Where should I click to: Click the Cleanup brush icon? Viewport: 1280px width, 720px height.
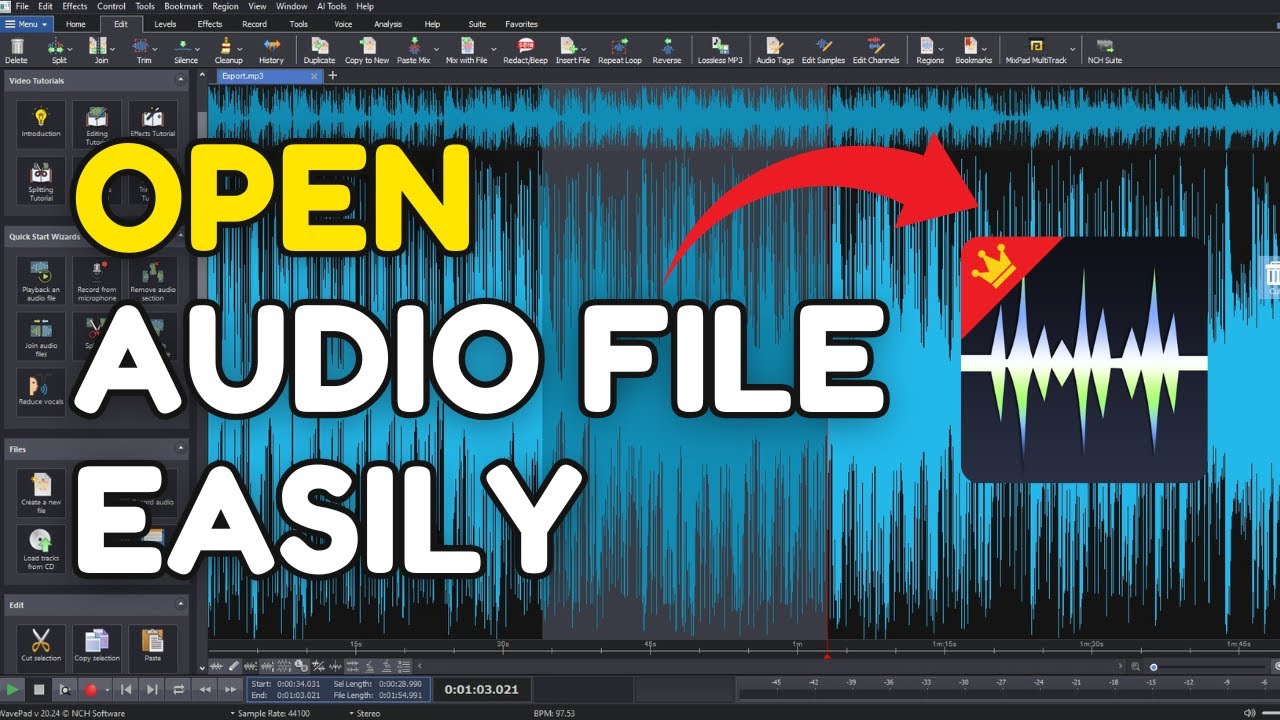[227, 46]
